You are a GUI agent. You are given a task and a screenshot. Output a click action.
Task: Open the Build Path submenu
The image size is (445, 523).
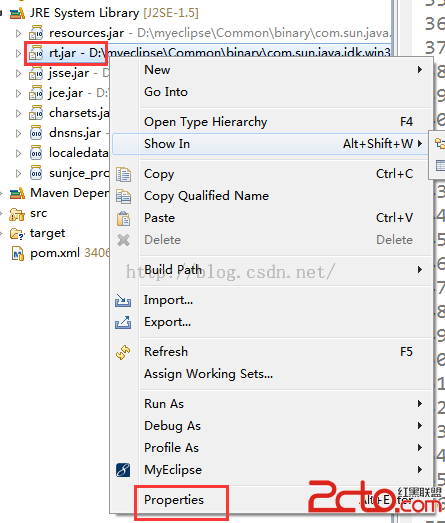click(271, 270)
